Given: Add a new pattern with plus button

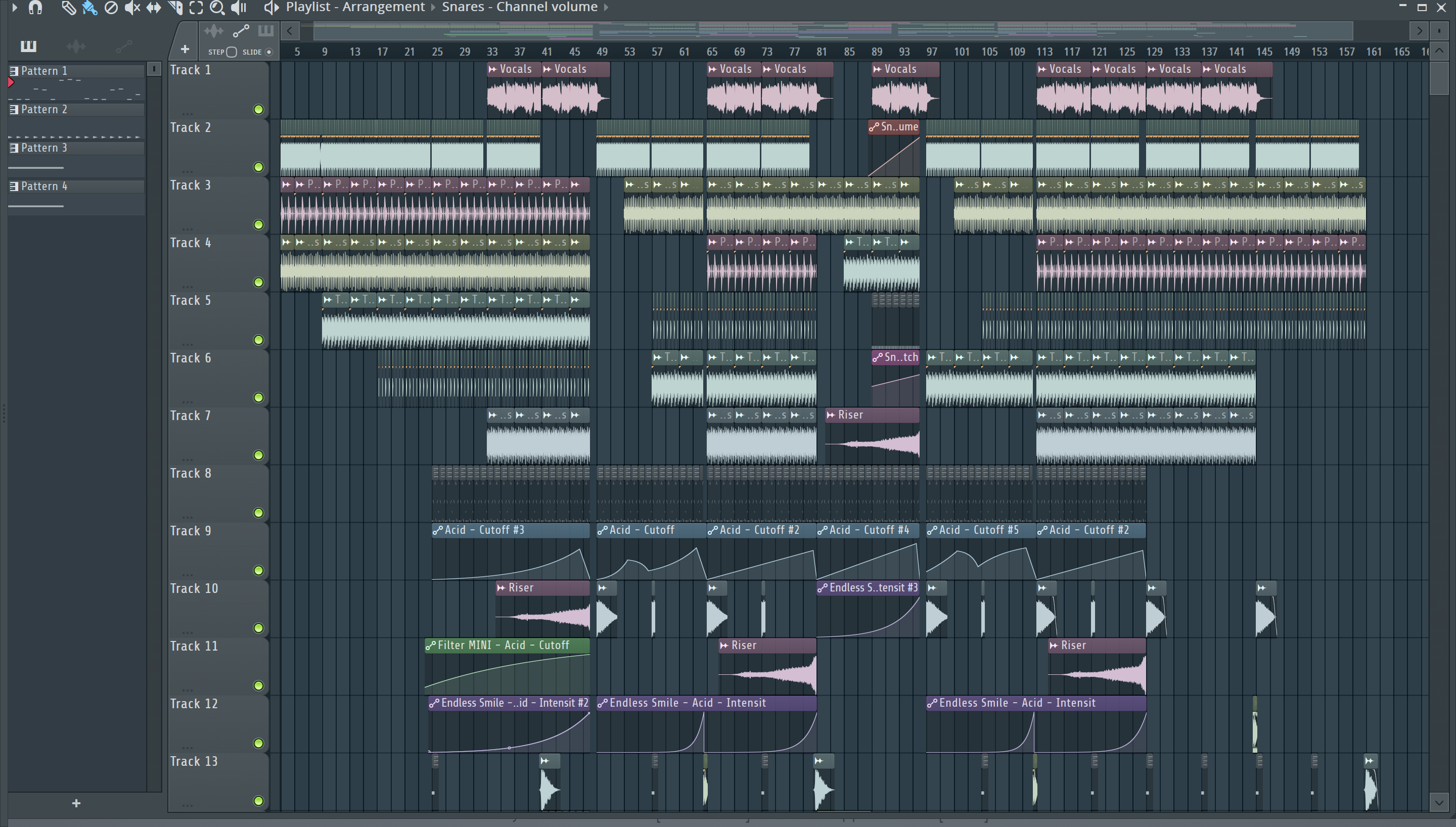Looking at the screenshot, I should pyautogui.click(x=76, y=803).
